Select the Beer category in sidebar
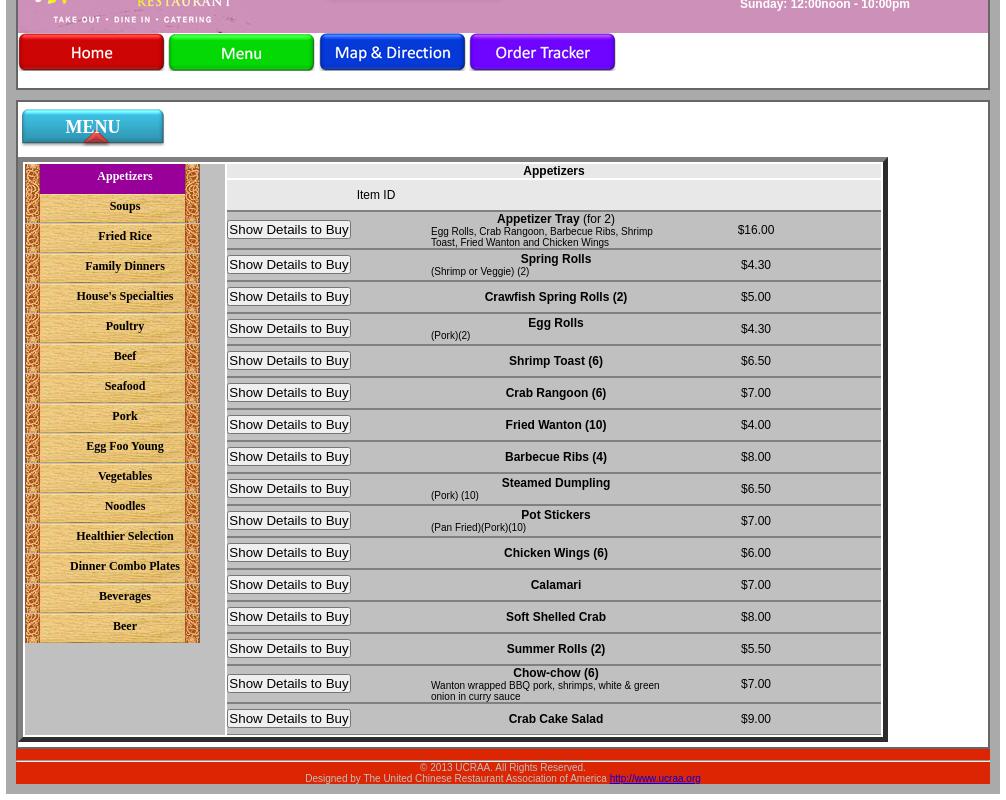Viewport: 1006px width, 800px height. click(124, 627)
